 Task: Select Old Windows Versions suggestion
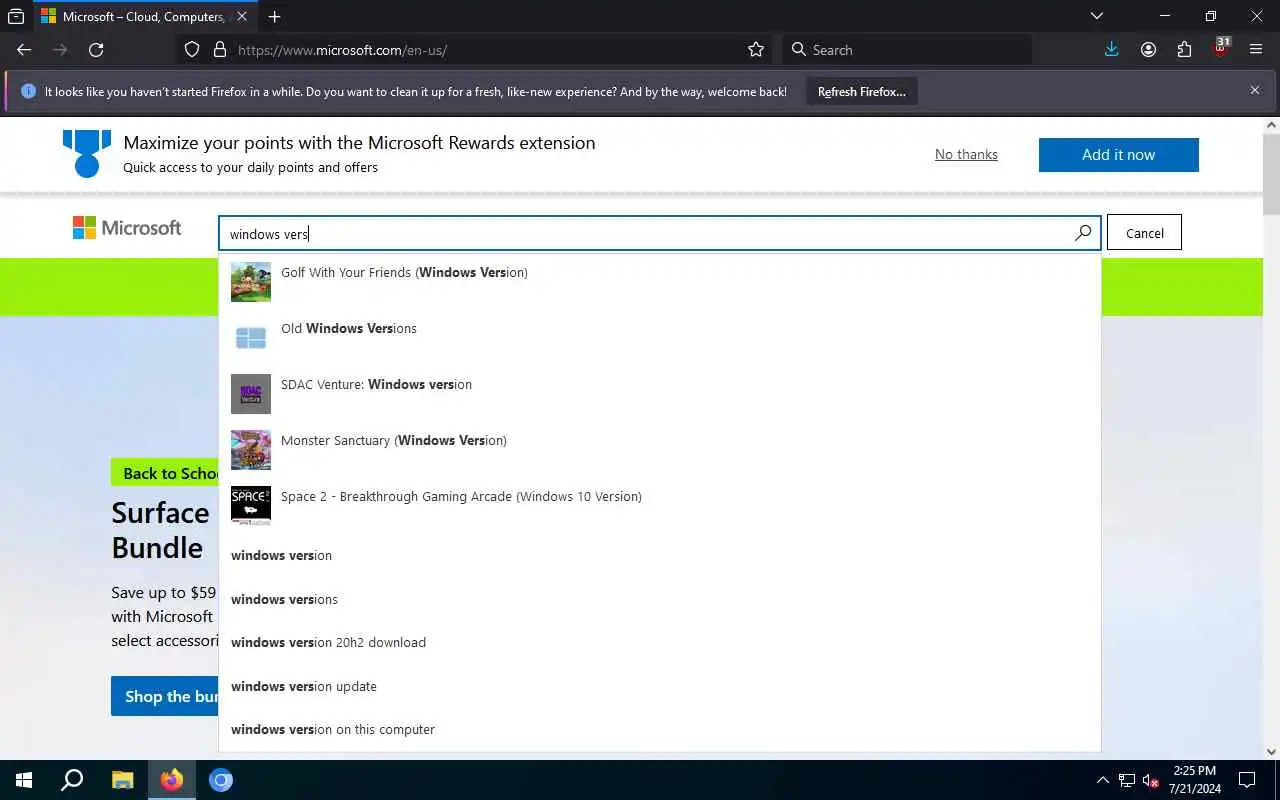click(x=660, y=337)
